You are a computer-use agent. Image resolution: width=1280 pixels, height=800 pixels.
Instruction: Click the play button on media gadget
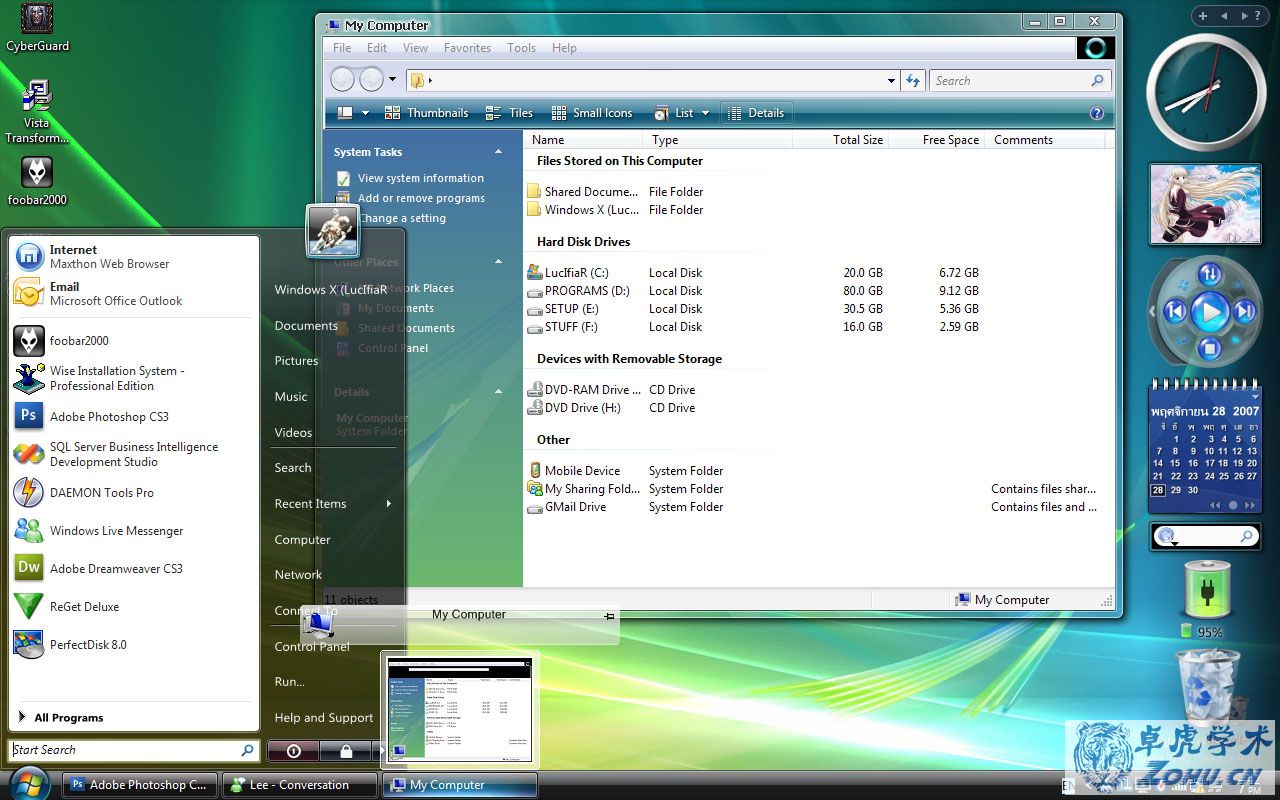1210,313
